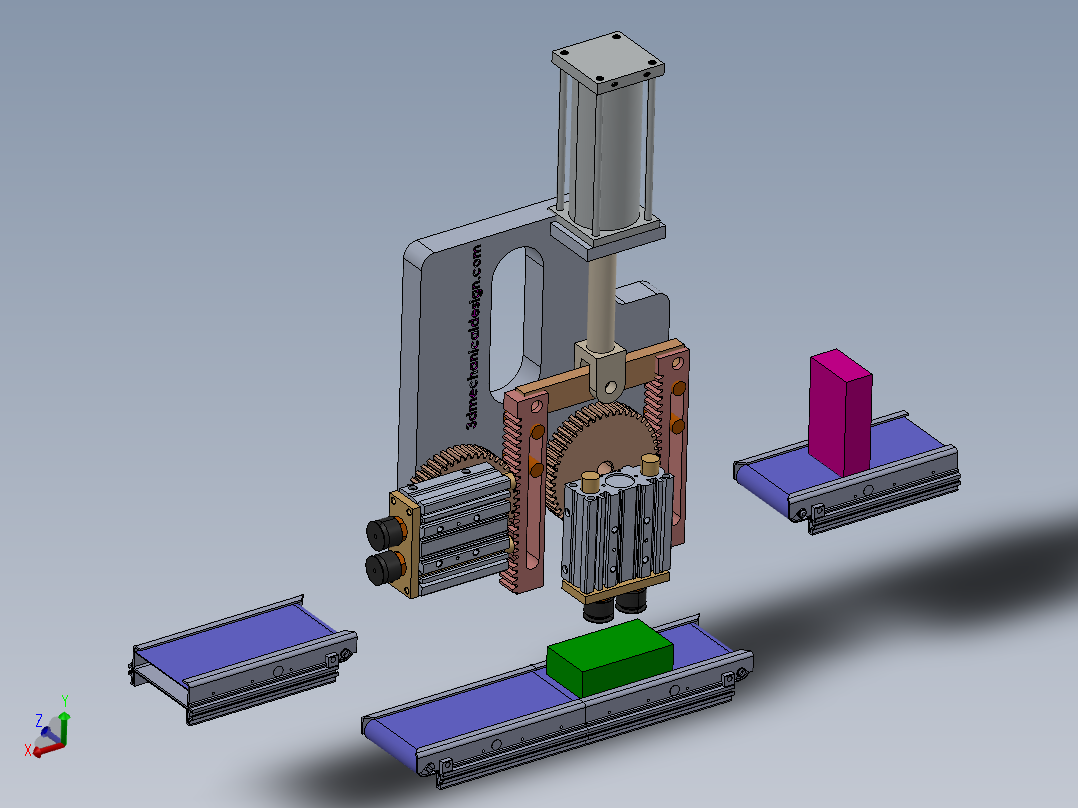Click the red X axis of the triad
The width and height of the screenshot is (1078, 808).
[x=47, y=750]
